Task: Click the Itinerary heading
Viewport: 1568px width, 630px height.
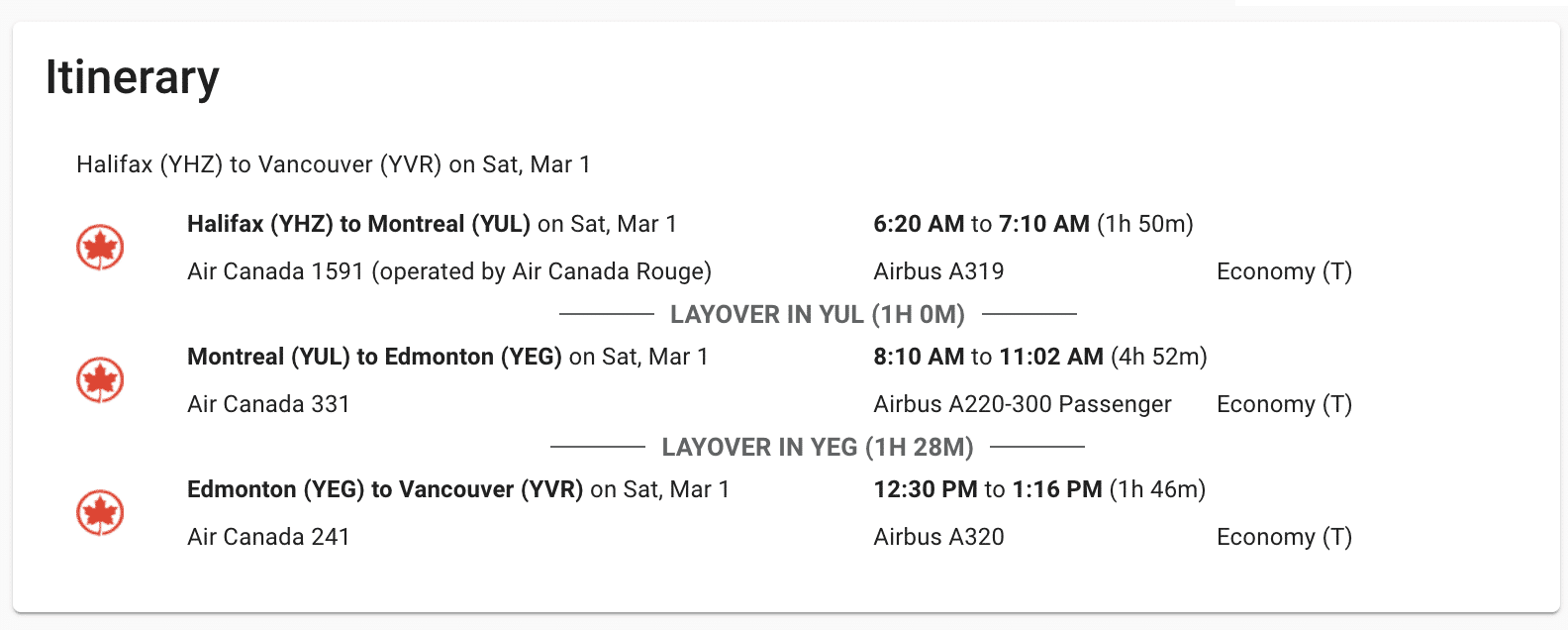Action: pos(132,77)
